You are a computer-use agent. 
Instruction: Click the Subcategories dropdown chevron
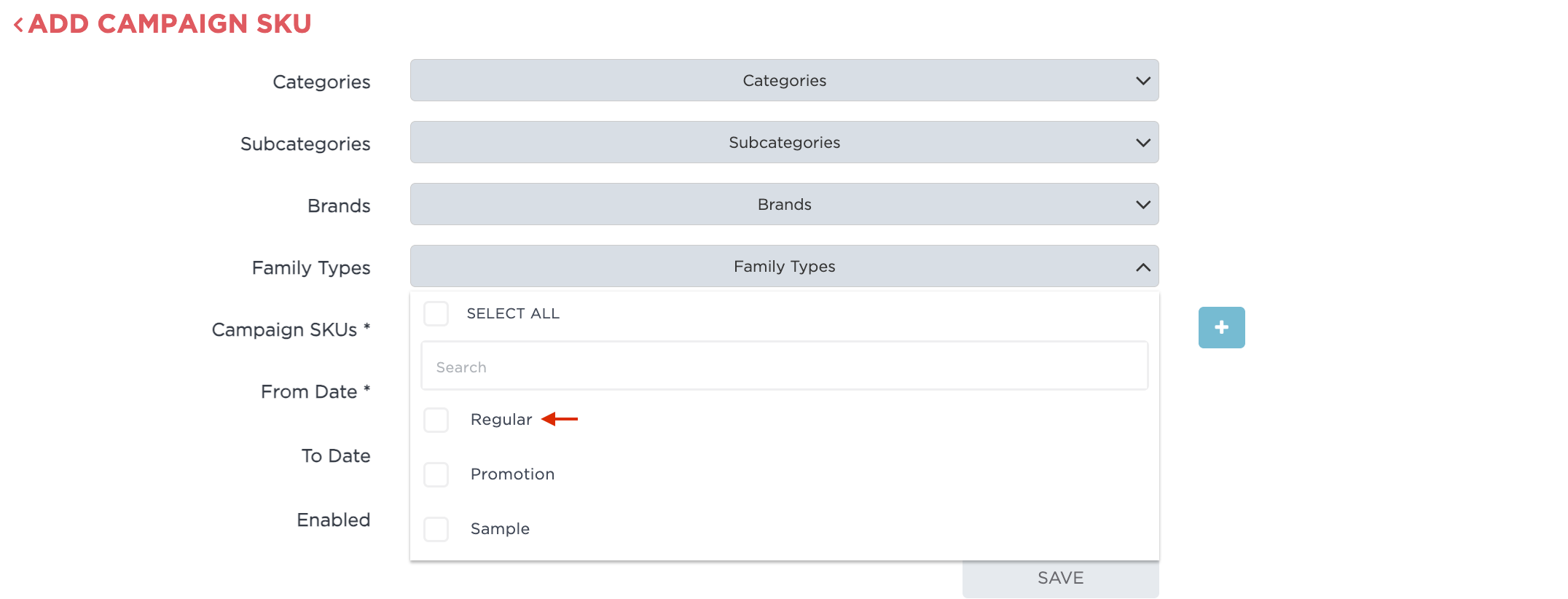point(1142,142)
